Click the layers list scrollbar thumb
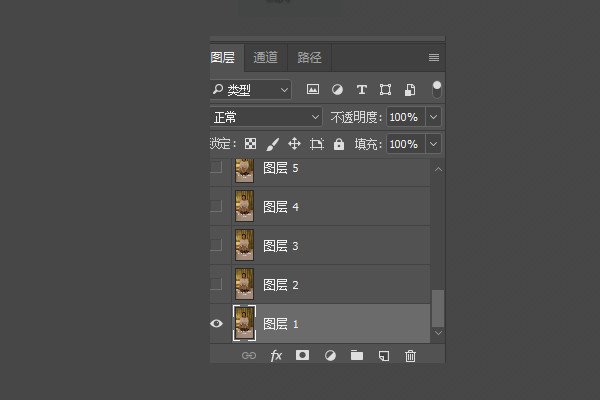The image size is (600, 400). (x=438, y=308)
